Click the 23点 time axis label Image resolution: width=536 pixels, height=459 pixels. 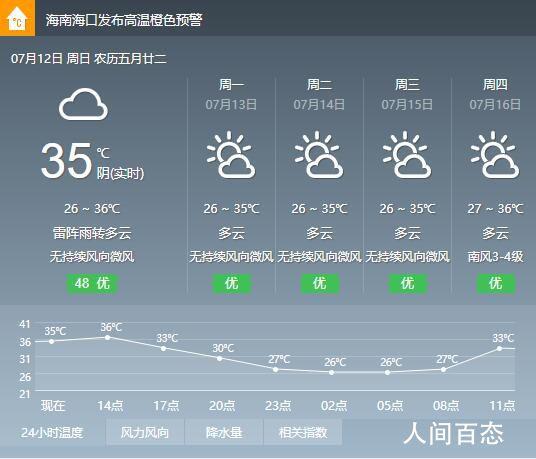click(x=278, y=406)
